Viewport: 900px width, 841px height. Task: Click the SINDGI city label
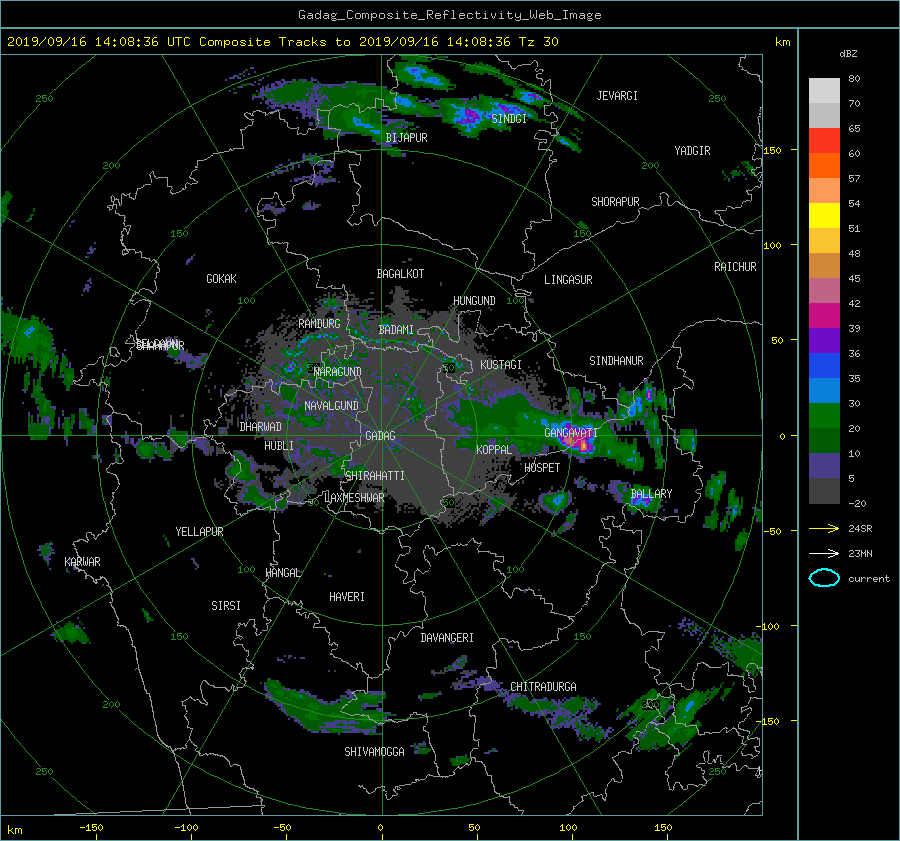[x=509, y=119]
